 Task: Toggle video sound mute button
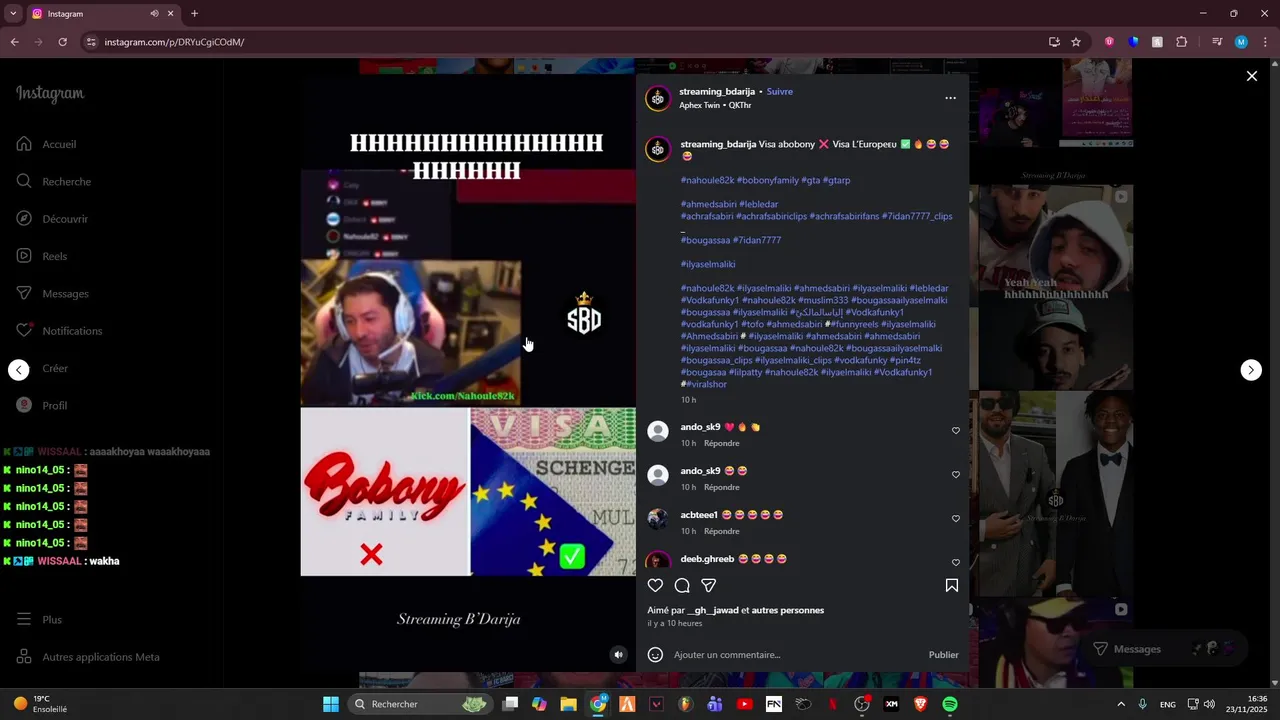click(x=618, y=655)
